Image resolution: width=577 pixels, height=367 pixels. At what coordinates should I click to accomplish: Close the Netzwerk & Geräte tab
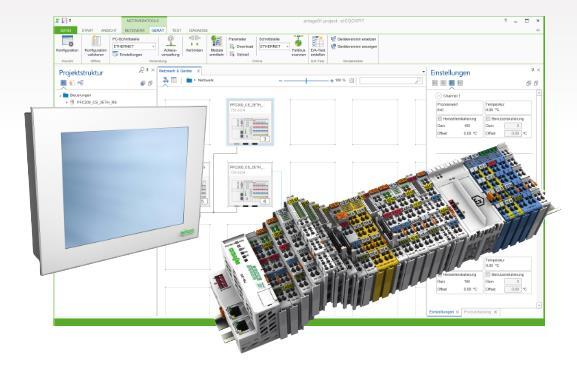click(198, 71)
